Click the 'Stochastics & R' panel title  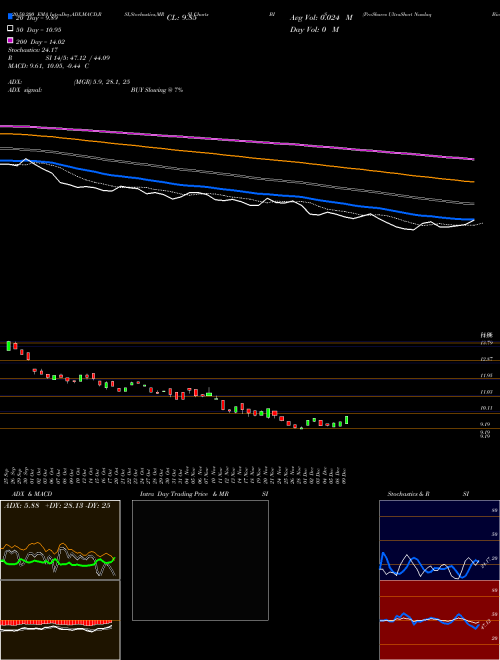click(x=409, y=494)
